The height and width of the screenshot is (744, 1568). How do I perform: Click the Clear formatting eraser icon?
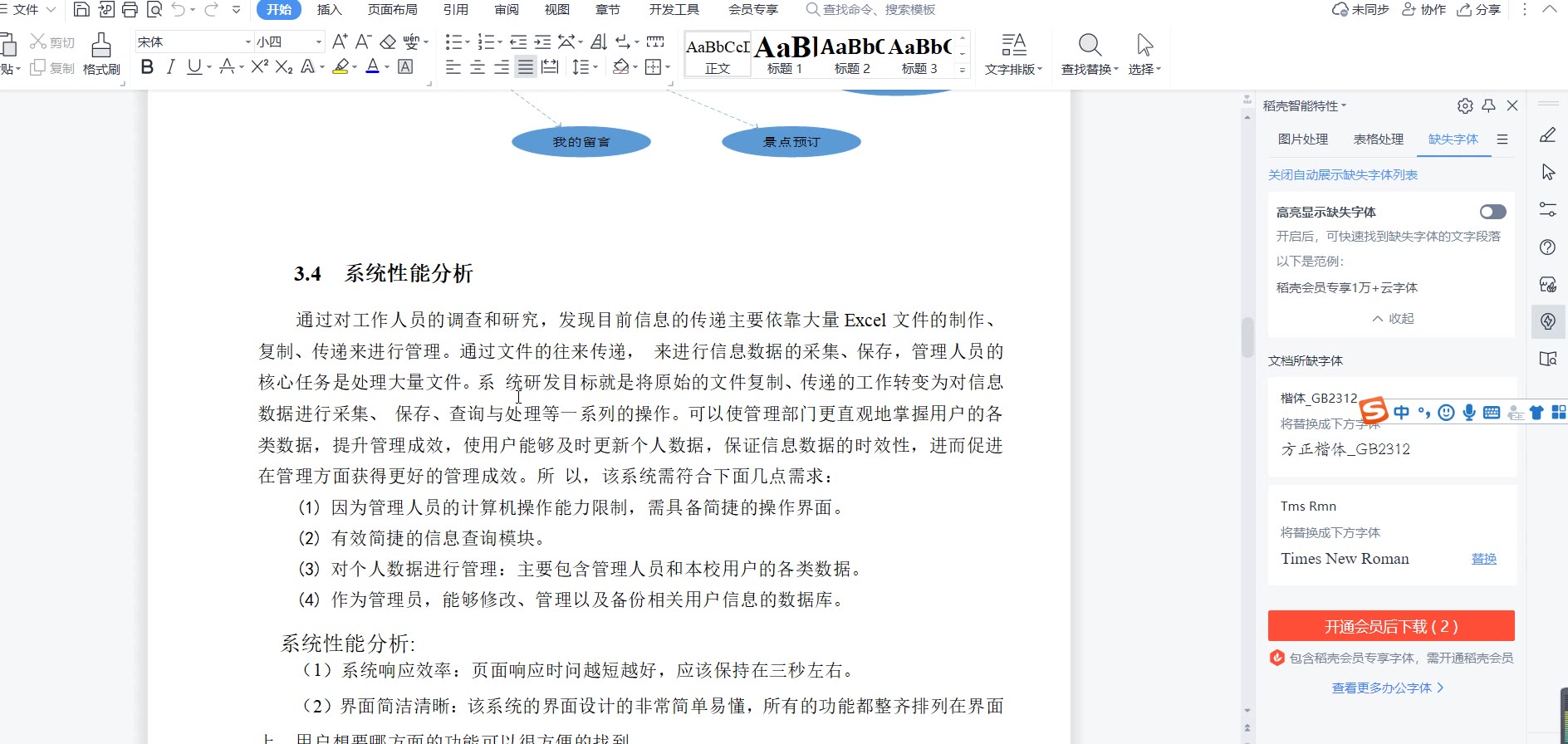[x=388, y=42]
